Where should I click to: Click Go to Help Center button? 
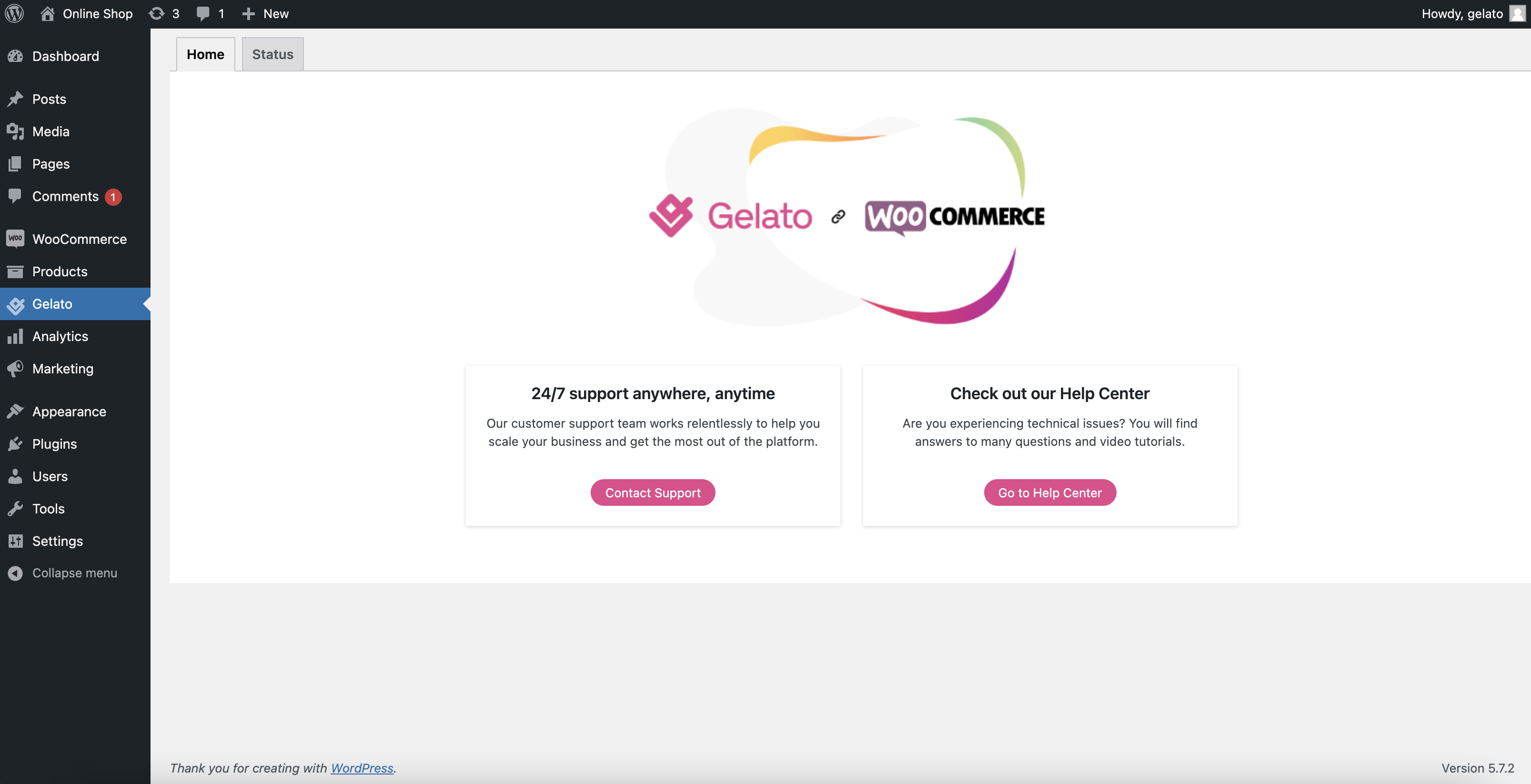[x=1050, y=492]
